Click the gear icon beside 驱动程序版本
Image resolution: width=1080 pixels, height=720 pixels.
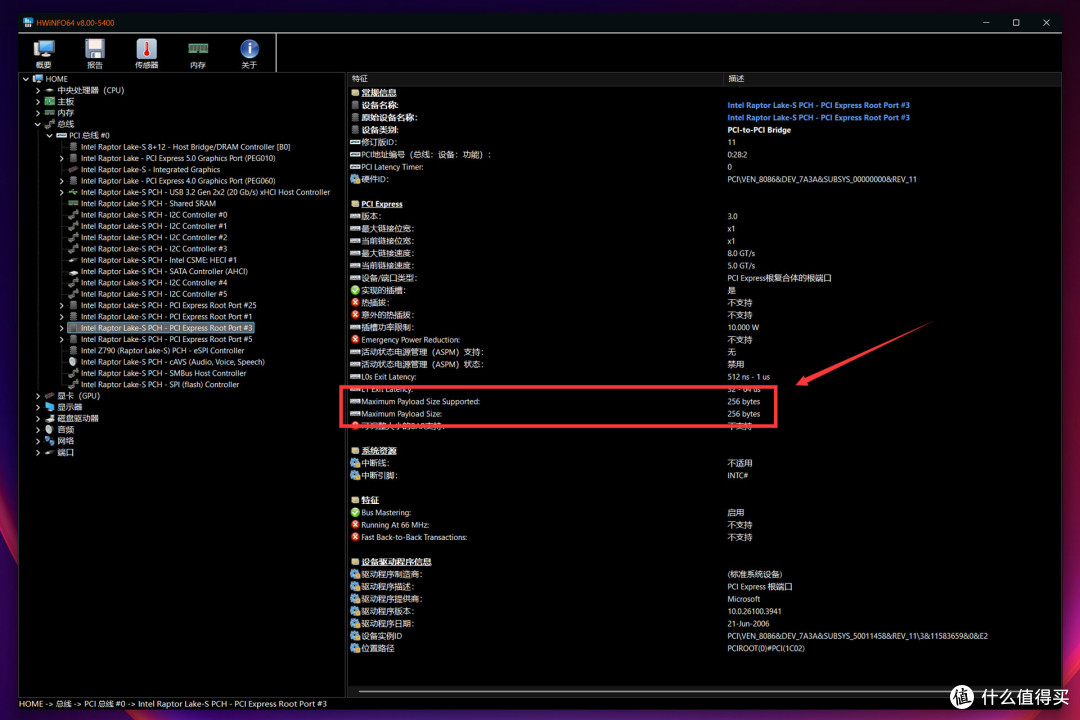pyautogui.click(x=355, y=611)
